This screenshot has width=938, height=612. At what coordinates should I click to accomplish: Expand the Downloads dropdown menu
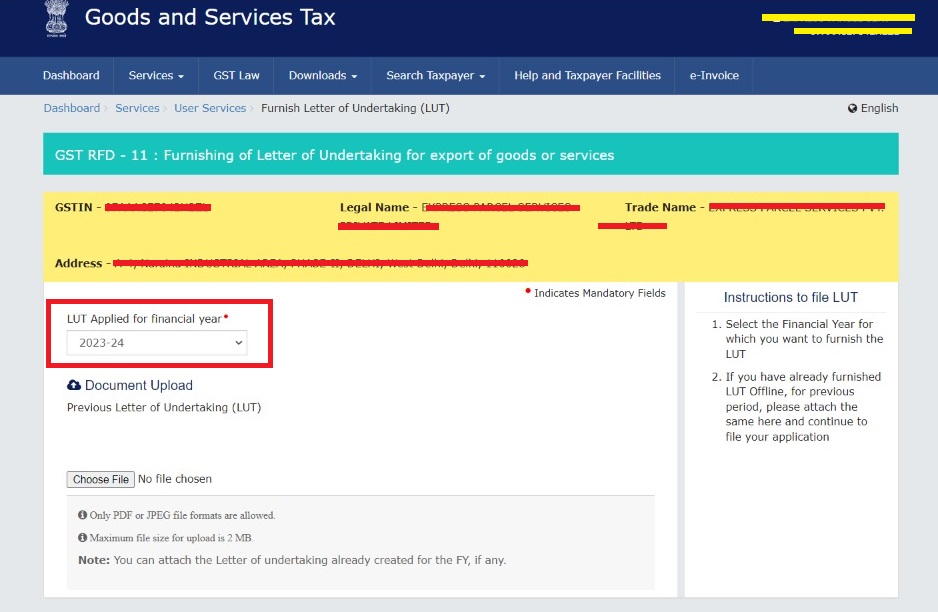[322, 75]
